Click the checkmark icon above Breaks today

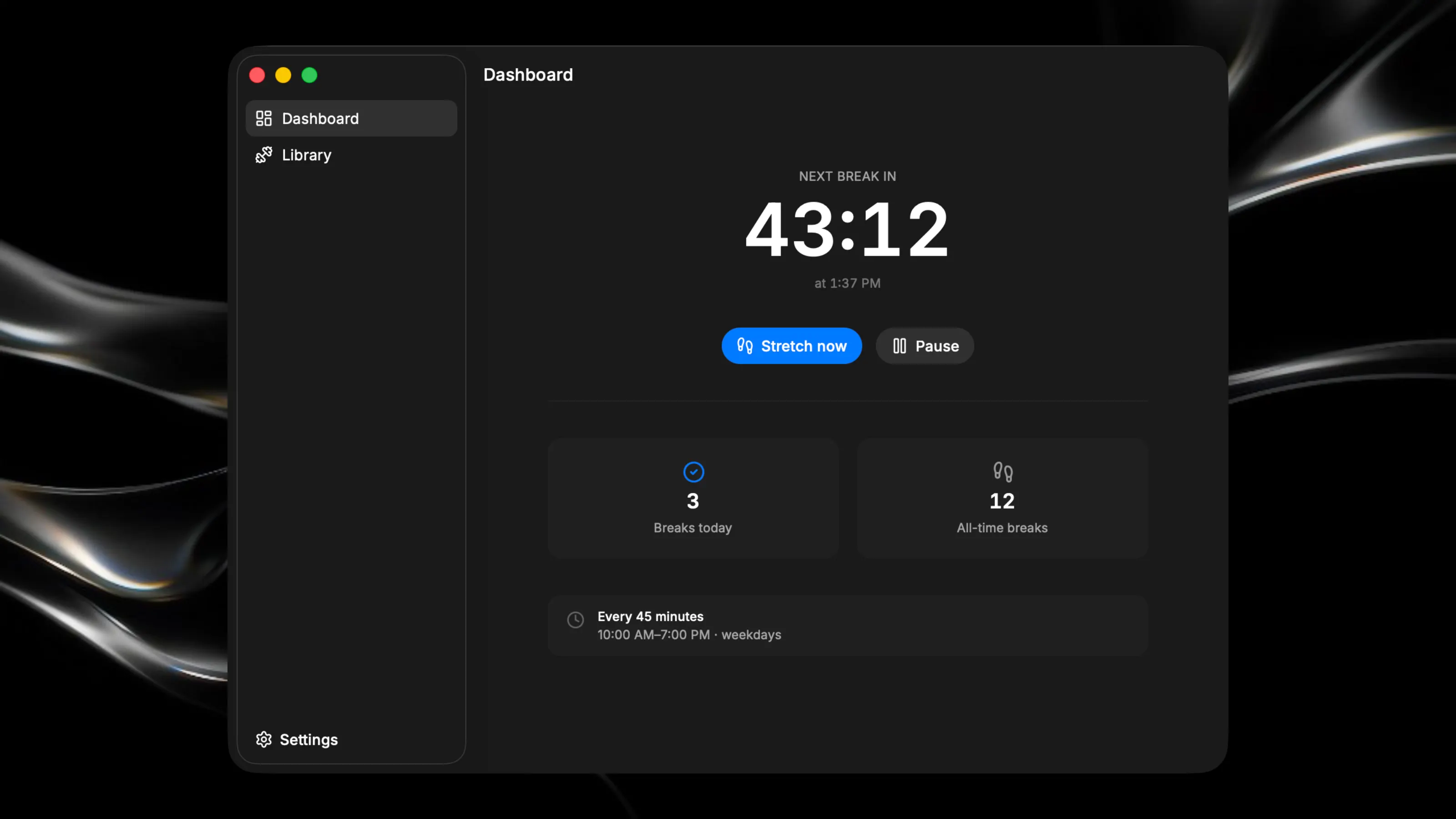tap(693, 472)
